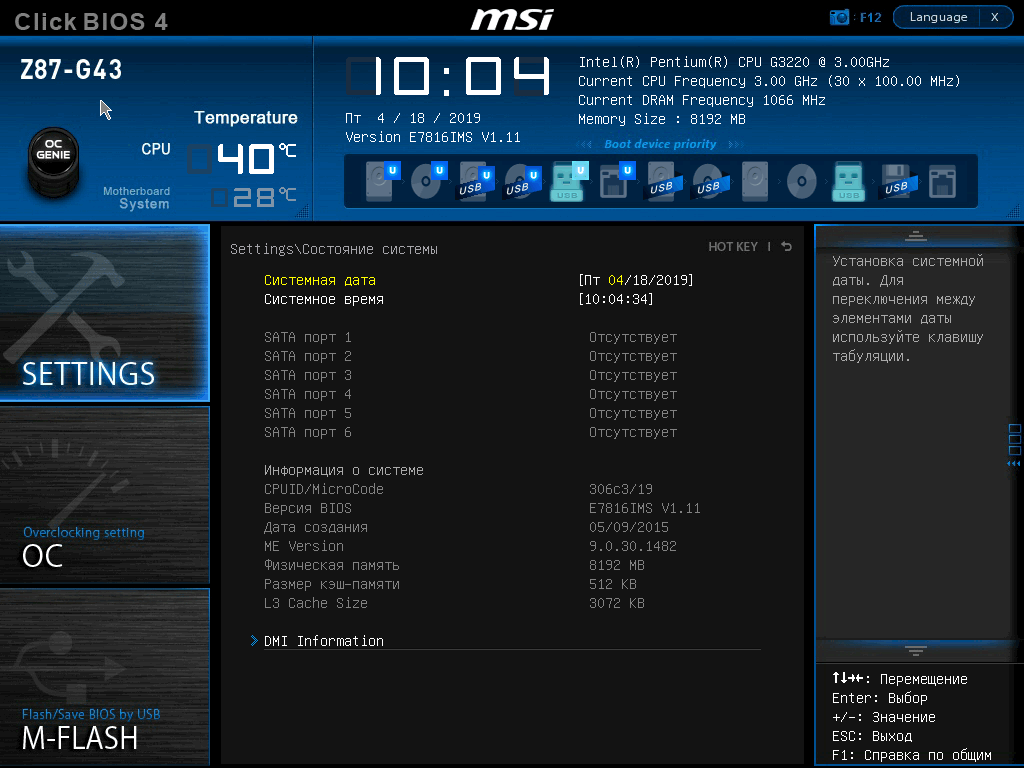The width and height of the screenshot is (1024, 768).
Task: Select the UEFI USB CD/DVD boot icon
Action: (523, 181)
